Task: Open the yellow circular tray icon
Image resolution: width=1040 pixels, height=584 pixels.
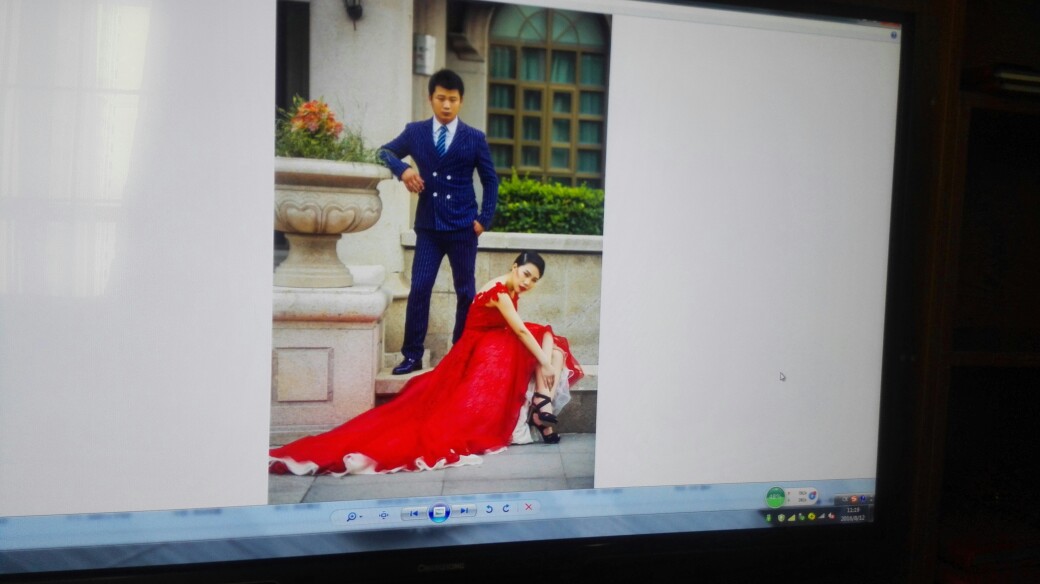Action: 811,517
